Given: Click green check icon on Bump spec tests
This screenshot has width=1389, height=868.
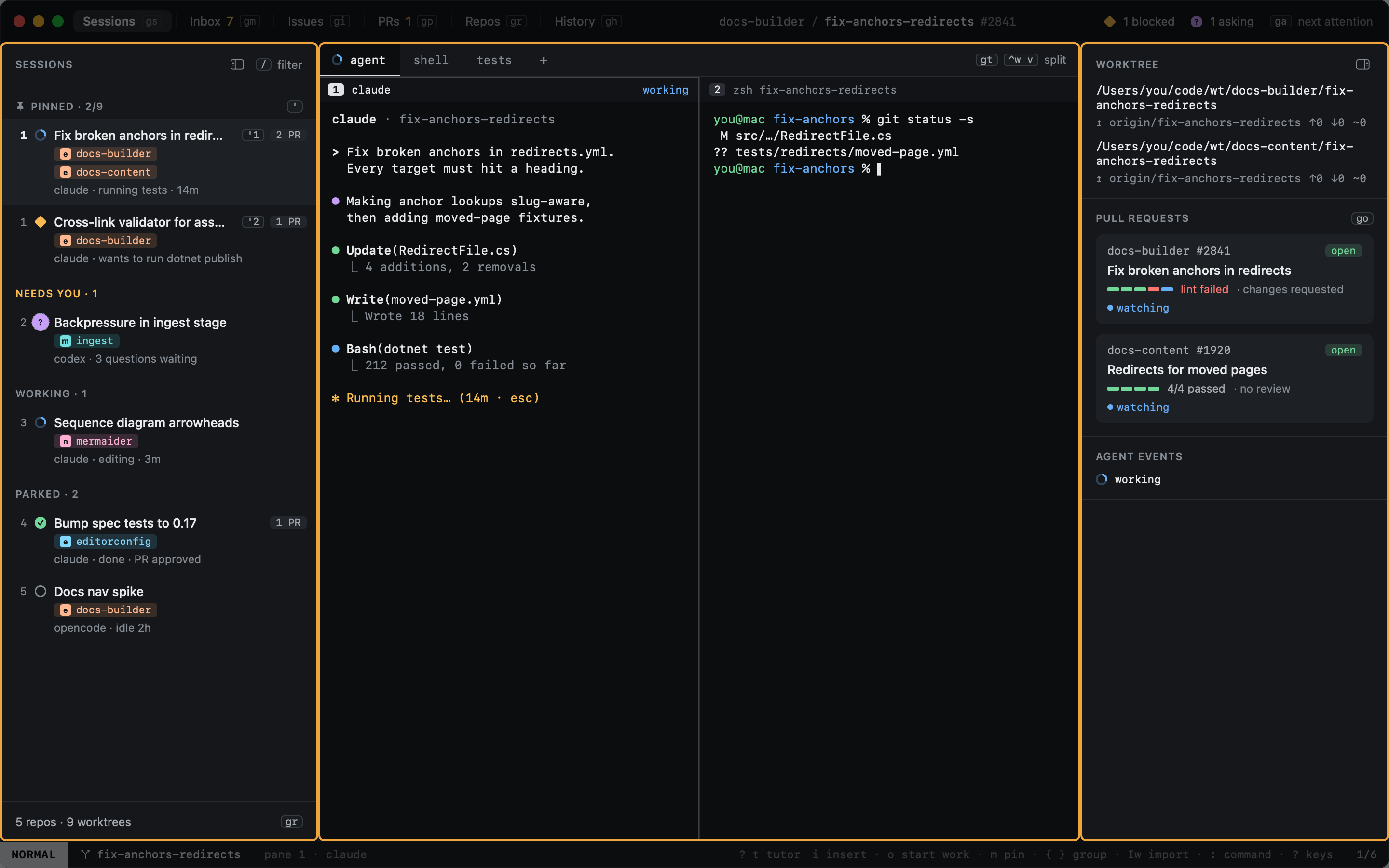Looking at the screenshot, I should point(41,522).
